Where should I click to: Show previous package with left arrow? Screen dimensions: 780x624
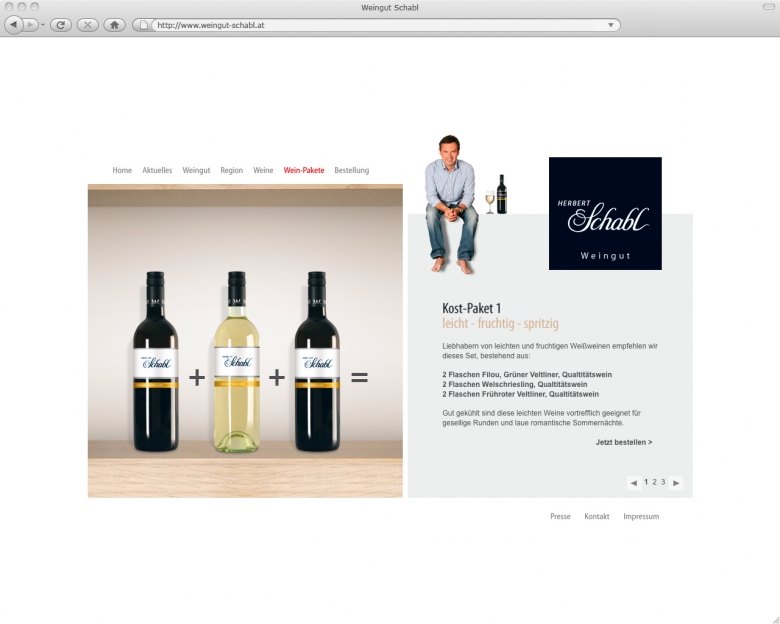pos(634,483)
